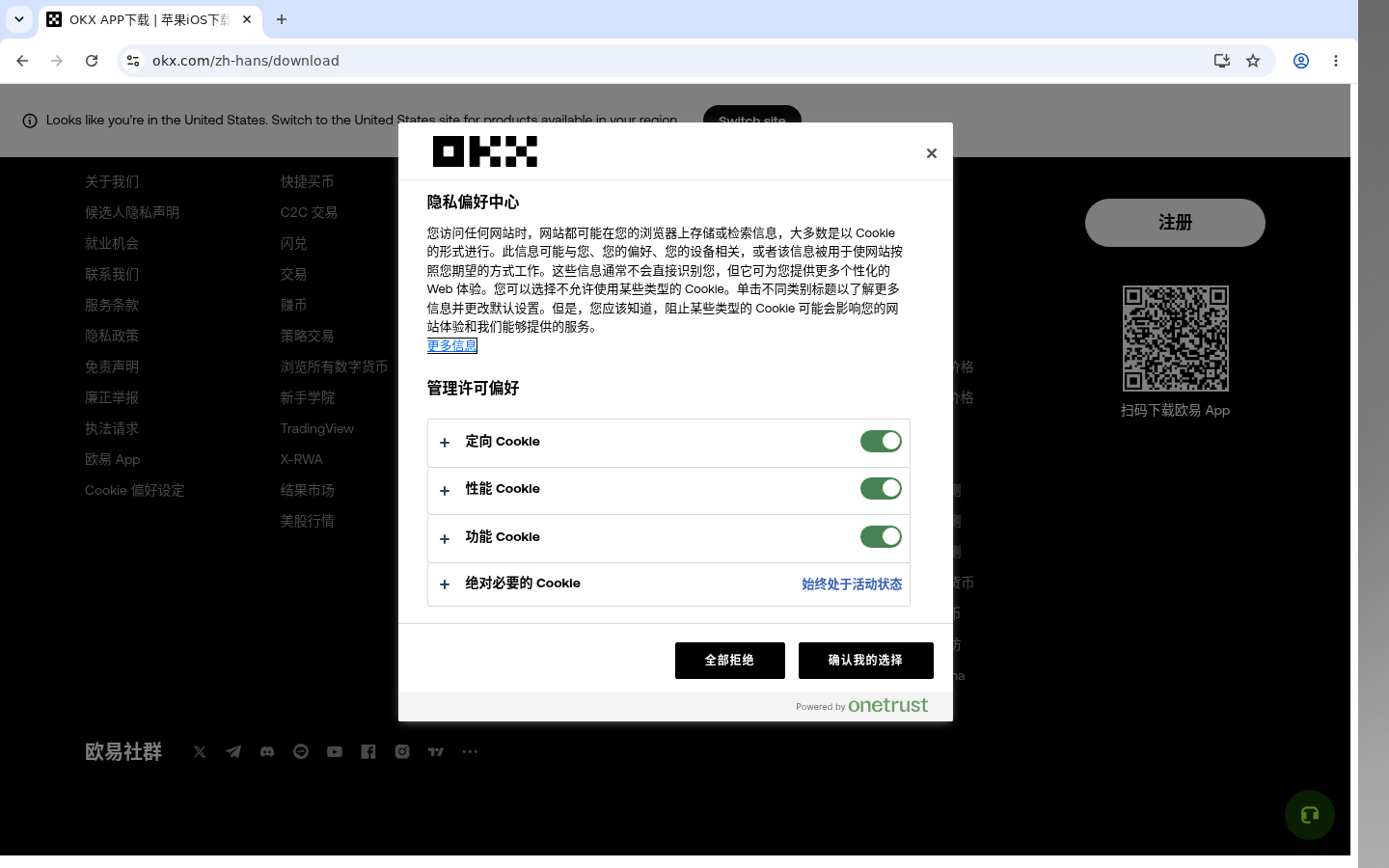
Task: Open a new browser tab
Action: 282,19
